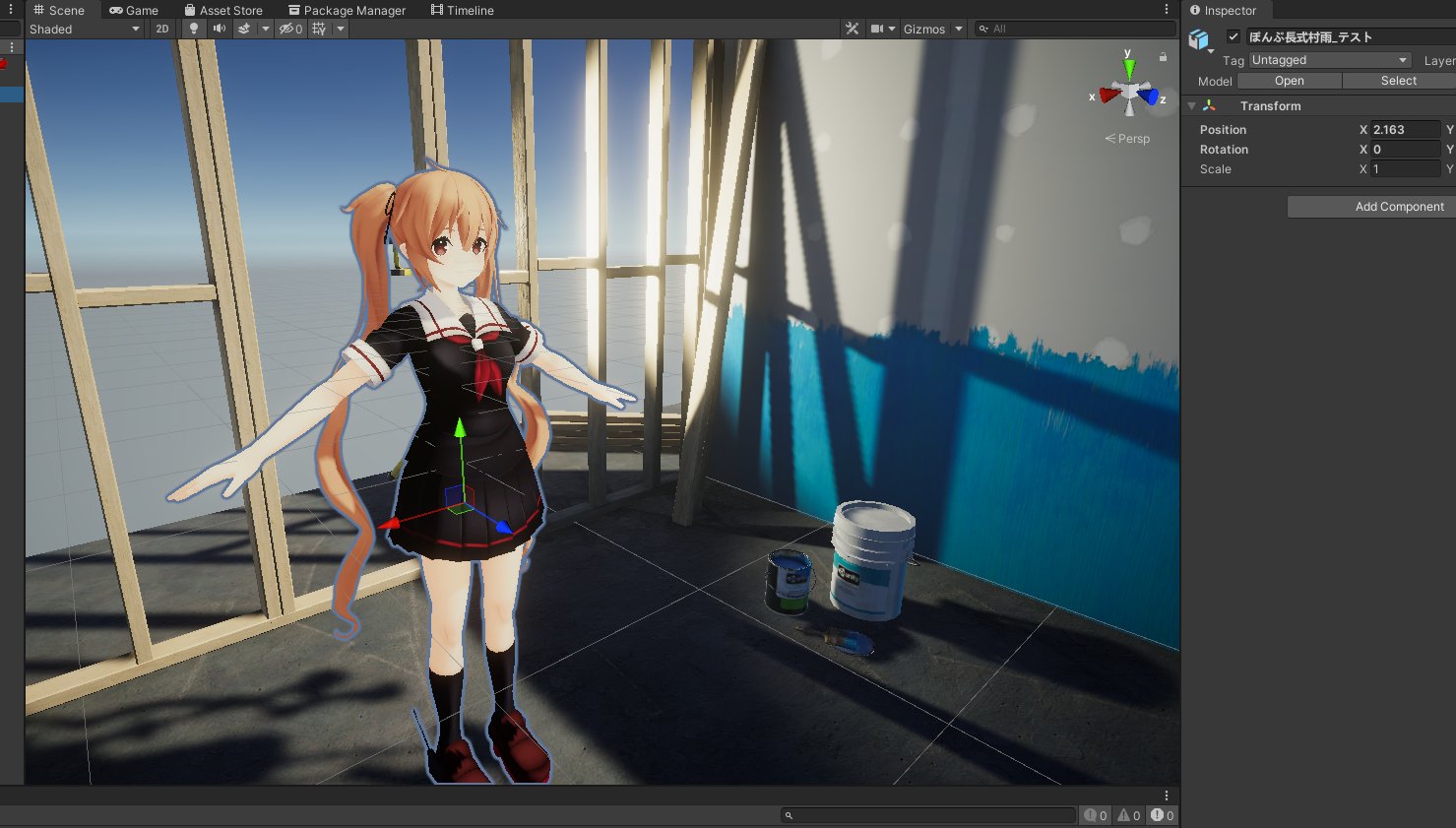Open the Untagged tag dropdown

click(x=1329, y=59)
